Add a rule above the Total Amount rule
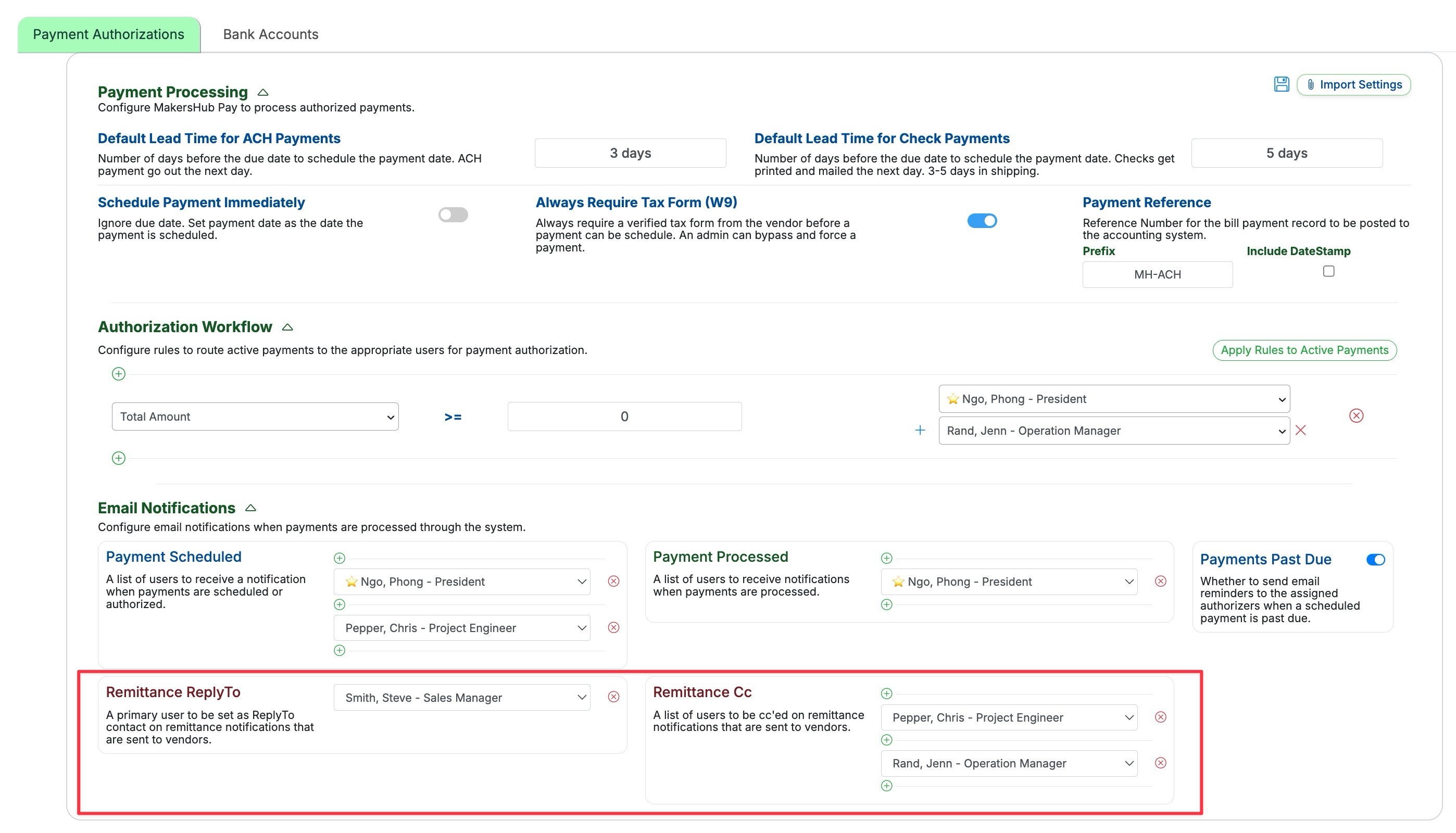Screen dimensions: 1456x833 118,374
